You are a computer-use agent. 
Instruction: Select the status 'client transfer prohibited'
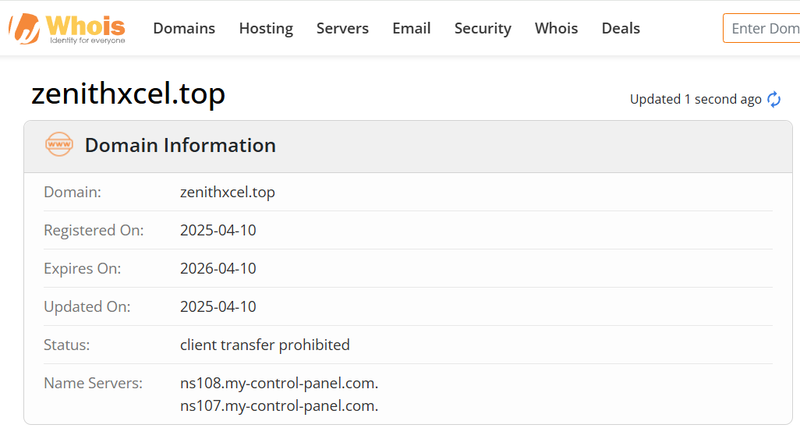[x=265, y=345]
